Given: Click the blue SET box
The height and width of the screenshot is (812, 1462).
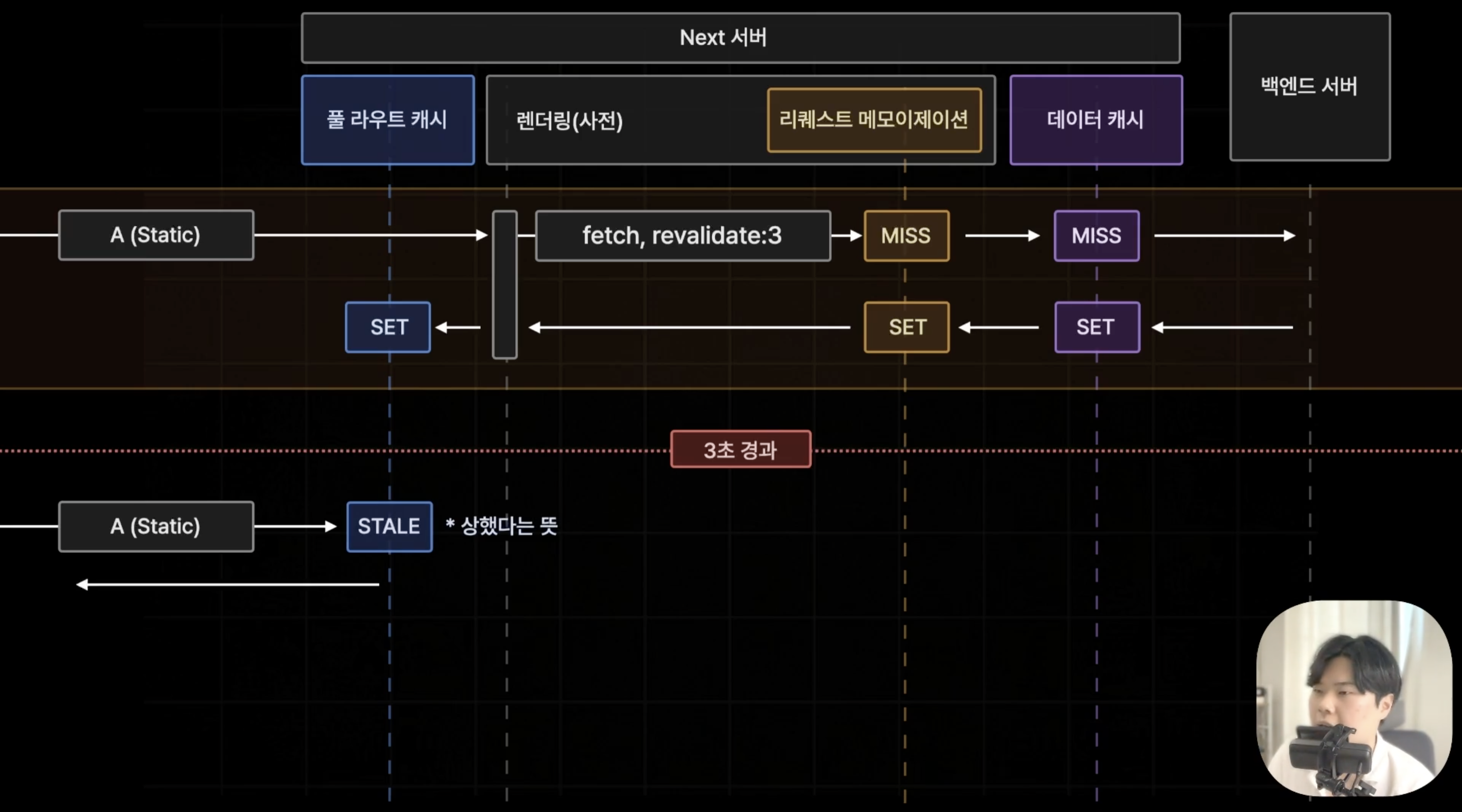Looking at the screenshot, I should point(388,327).
